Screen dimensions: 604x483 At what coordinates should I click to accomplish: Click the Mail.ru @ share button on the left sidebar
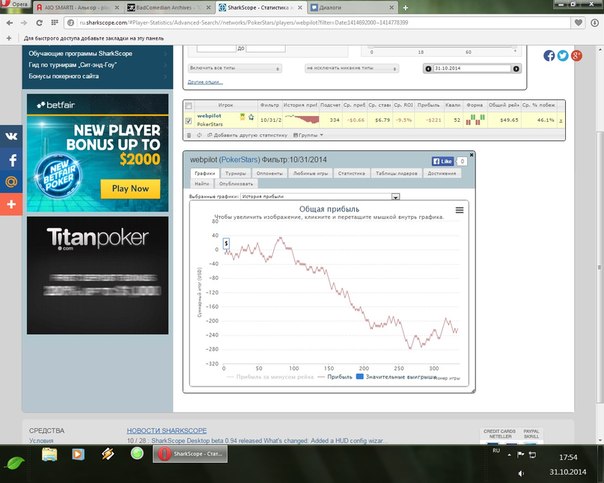pos(11,182)
